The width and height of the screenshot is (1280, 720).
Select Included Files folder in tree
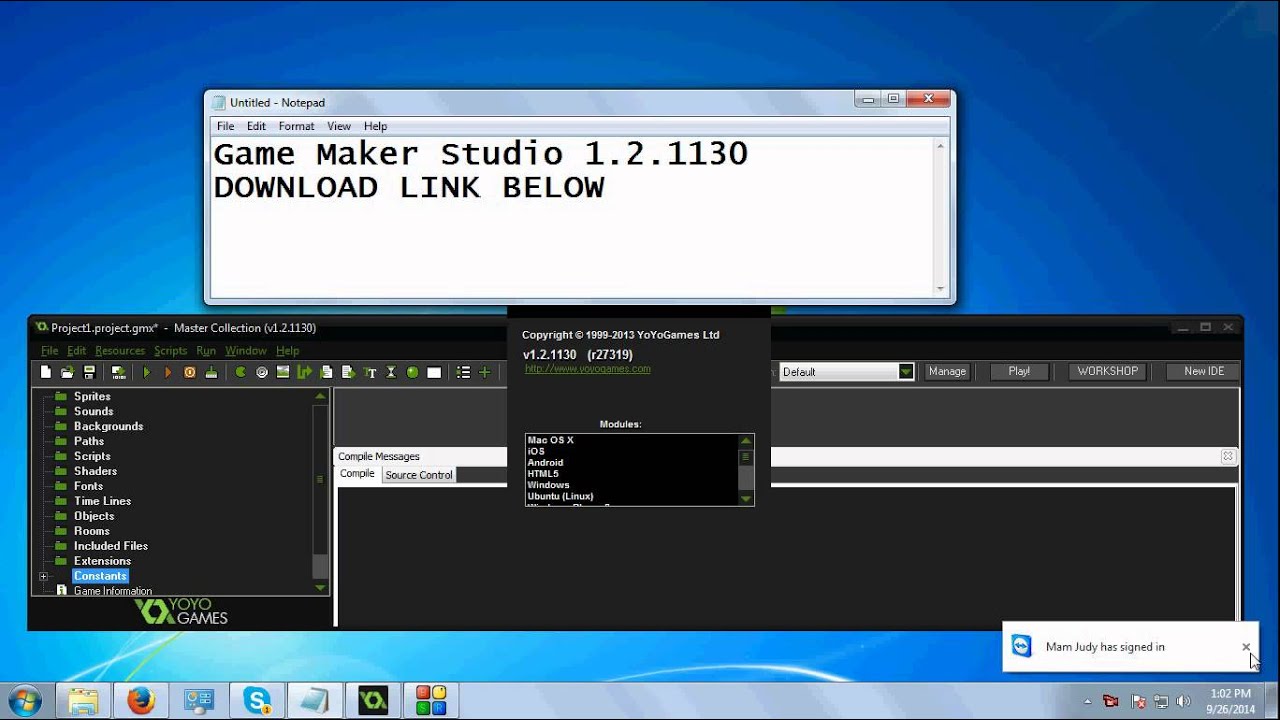(x=110, y=546)
